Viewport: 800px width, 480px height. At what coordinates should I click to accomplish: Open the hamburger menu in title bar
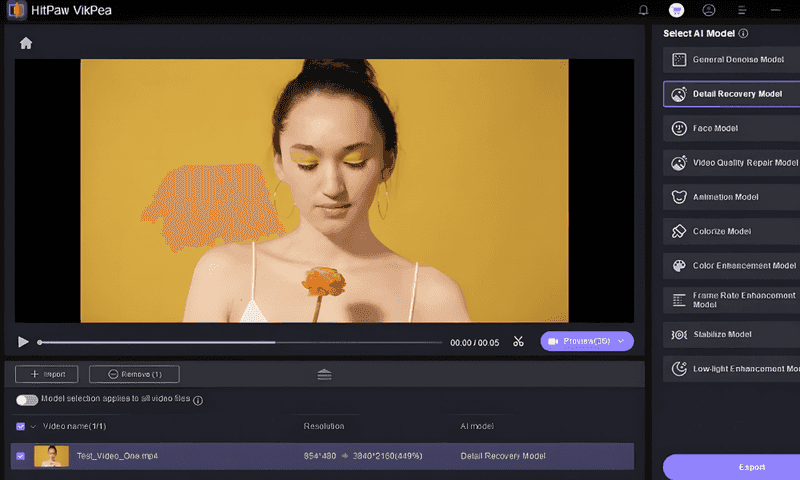(742, 10)
